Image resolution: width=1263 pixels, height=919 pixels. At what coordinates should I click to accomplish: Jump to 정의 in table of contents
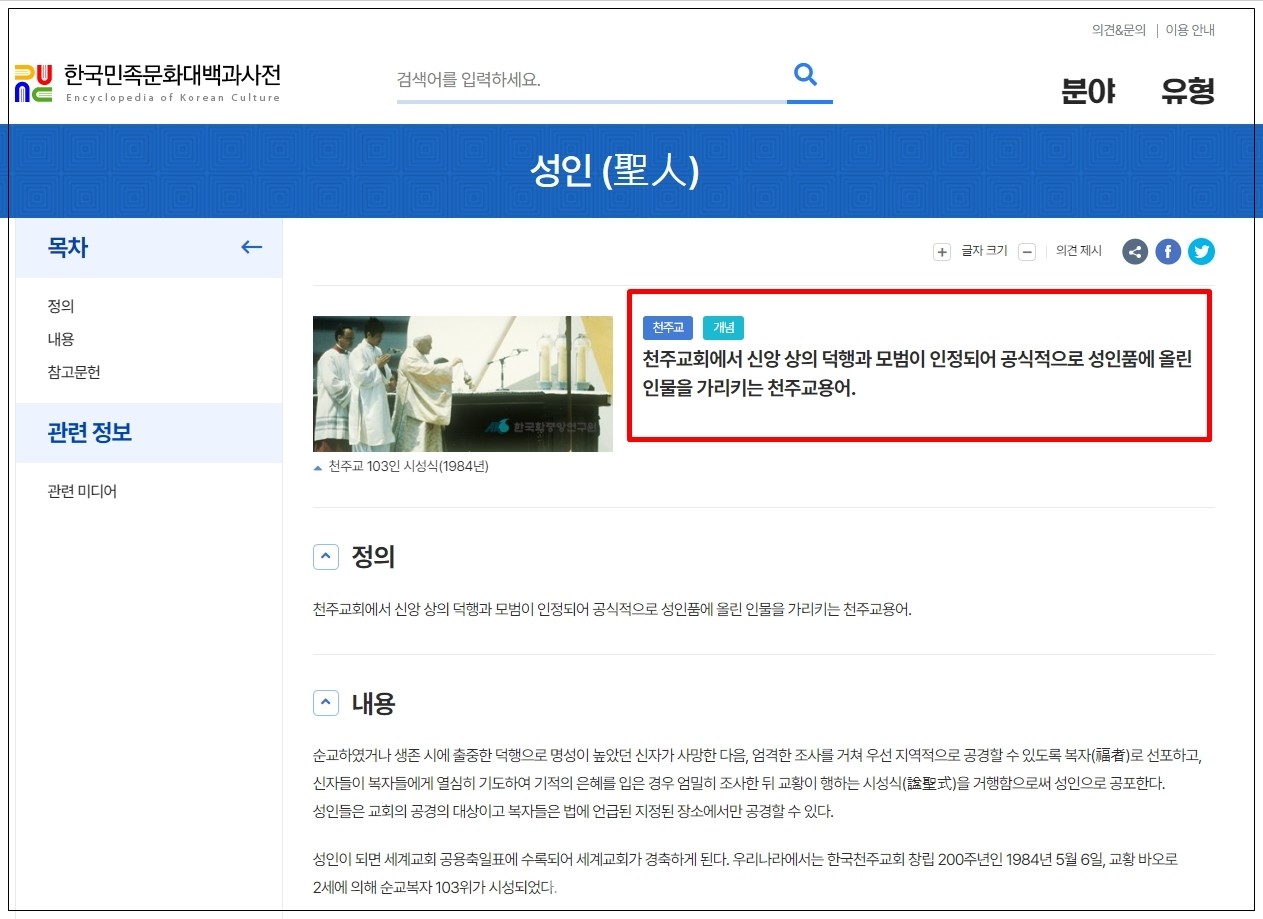point(61,306)
